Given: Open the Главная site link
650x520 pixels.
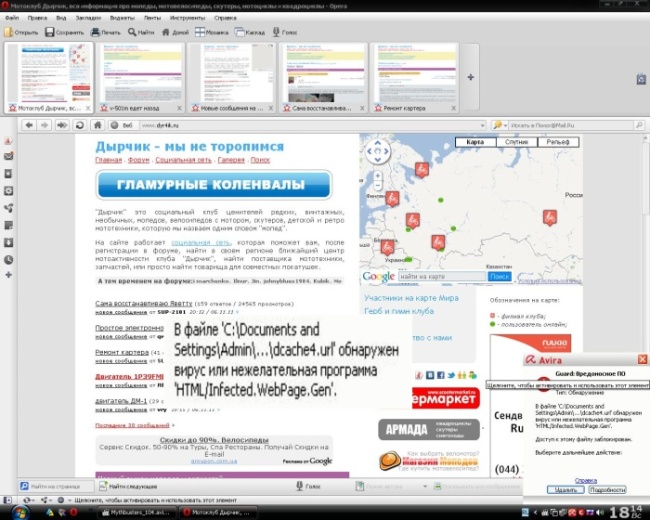Looking at the screenshot, I should coord(109,160).
